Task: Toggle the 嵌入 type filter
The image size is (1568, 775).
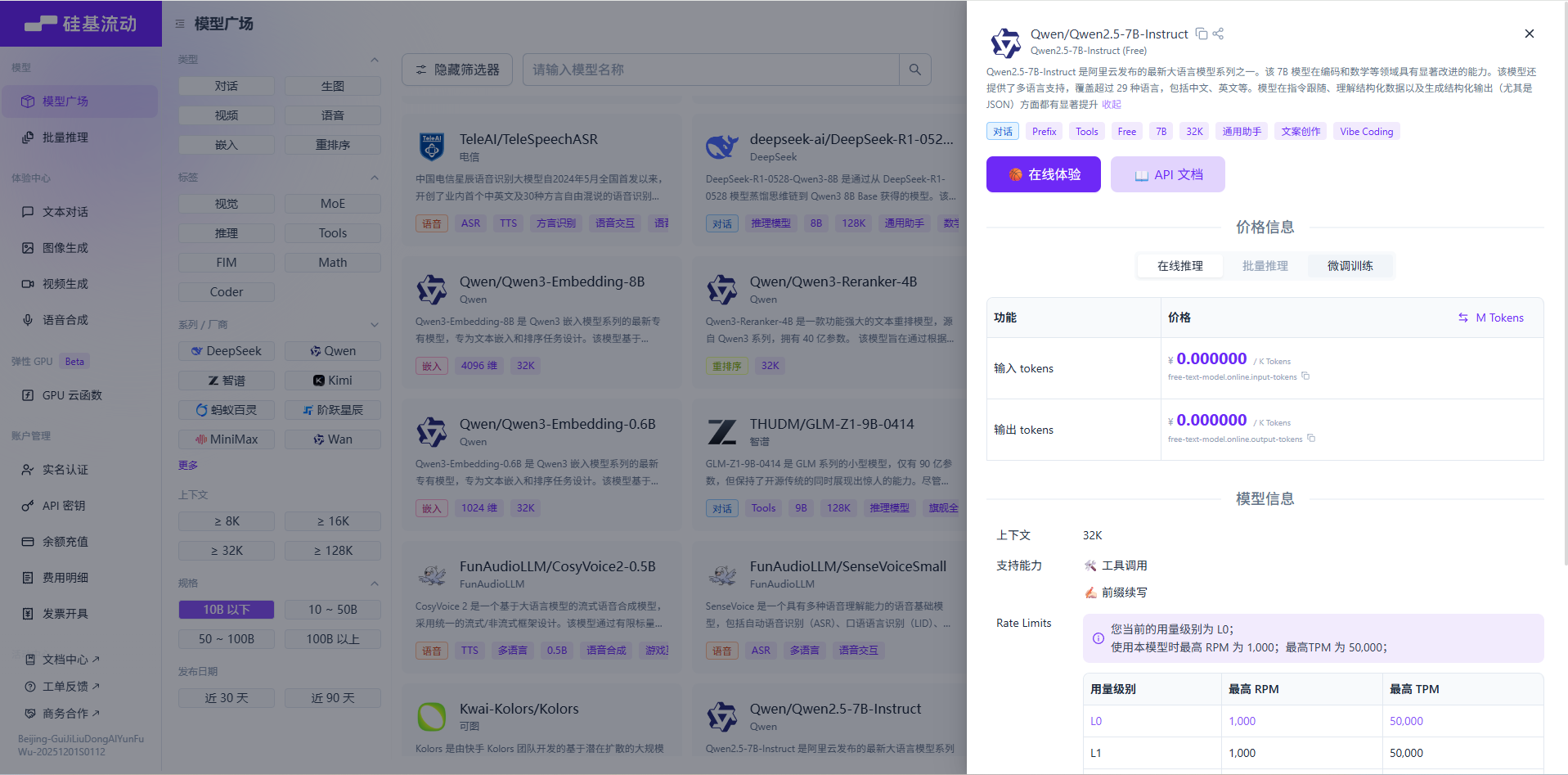Action: tap(227, 145)
